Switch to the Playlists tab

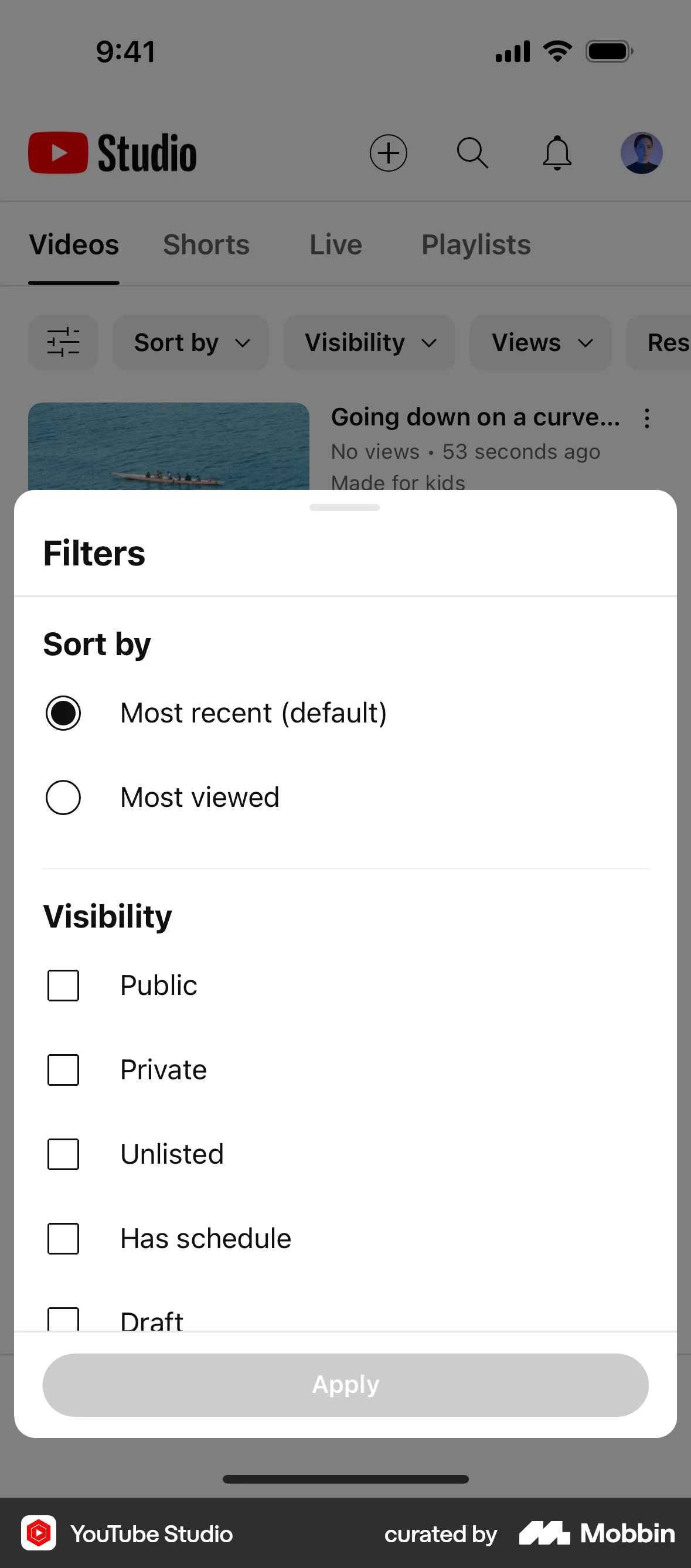(475, 245)
